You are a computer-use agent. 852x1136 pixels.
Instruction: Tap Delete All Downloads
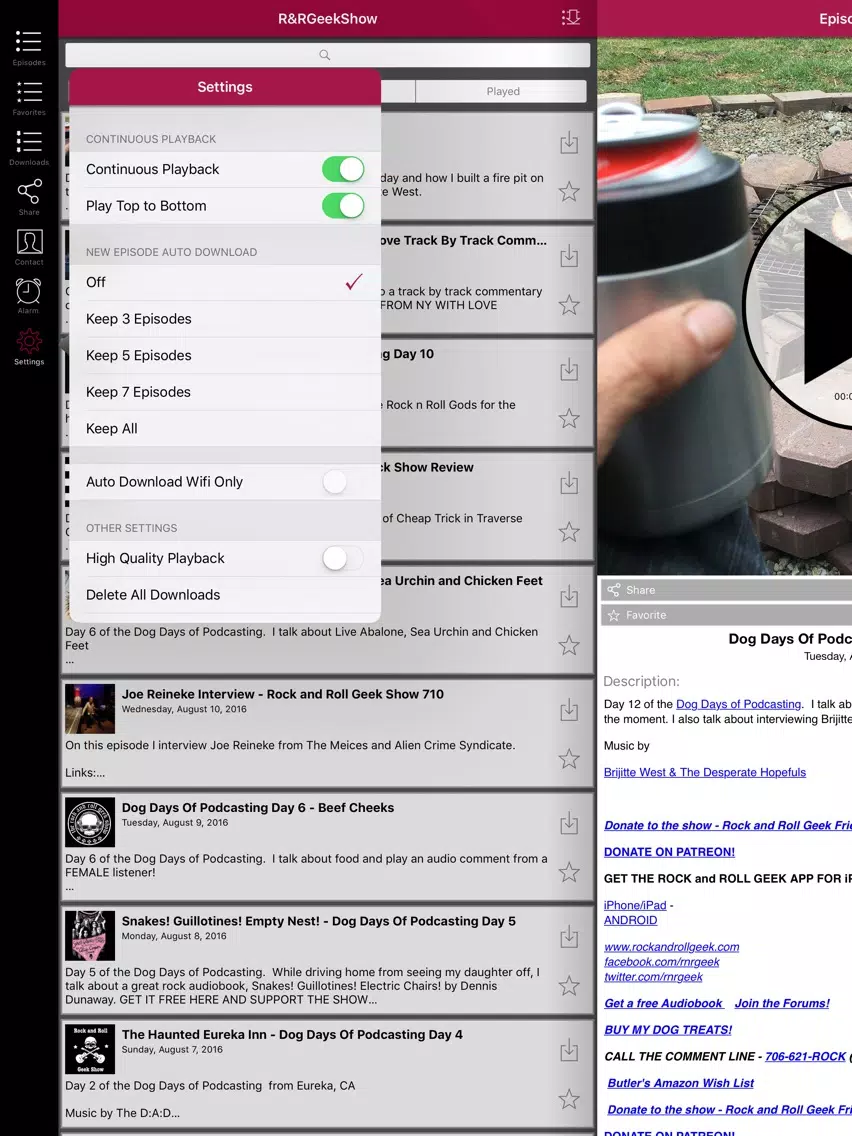point(225,595)
